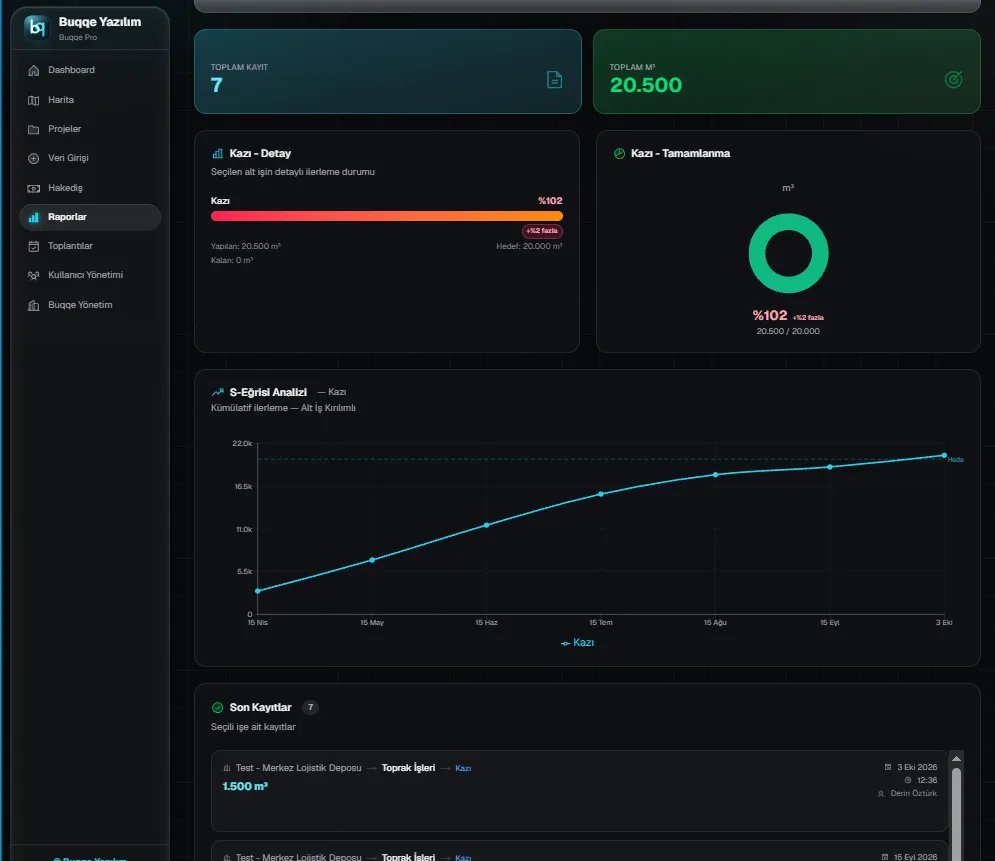This screenshot has height=861, width=995.
Task: Click the Kazı - Tamamlanma pie icon
Action: [x=619, y=154]
